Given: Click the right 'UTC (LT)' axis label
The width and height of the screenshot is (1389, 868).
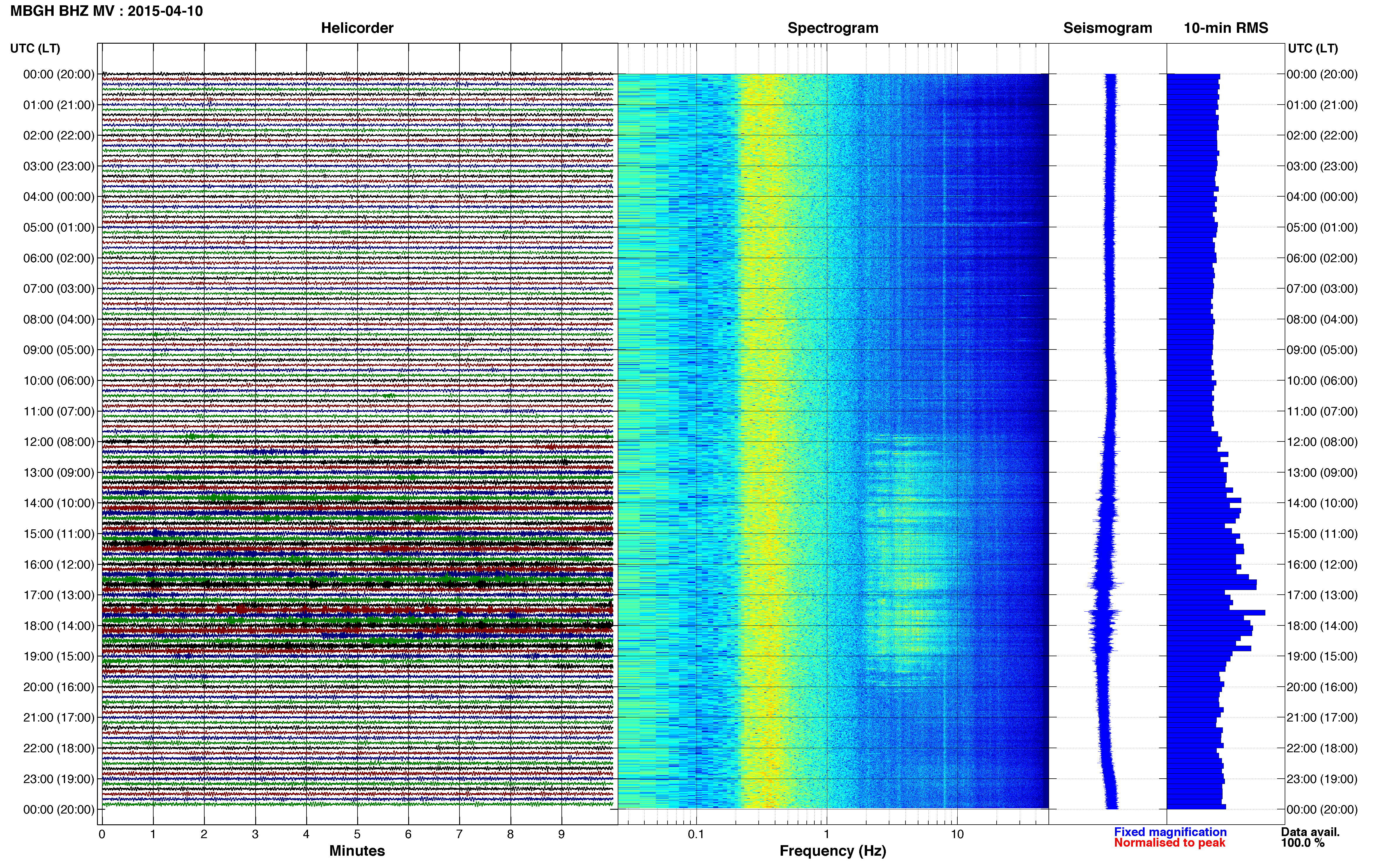Looking at the screenshot, I should click(1313, 48).
